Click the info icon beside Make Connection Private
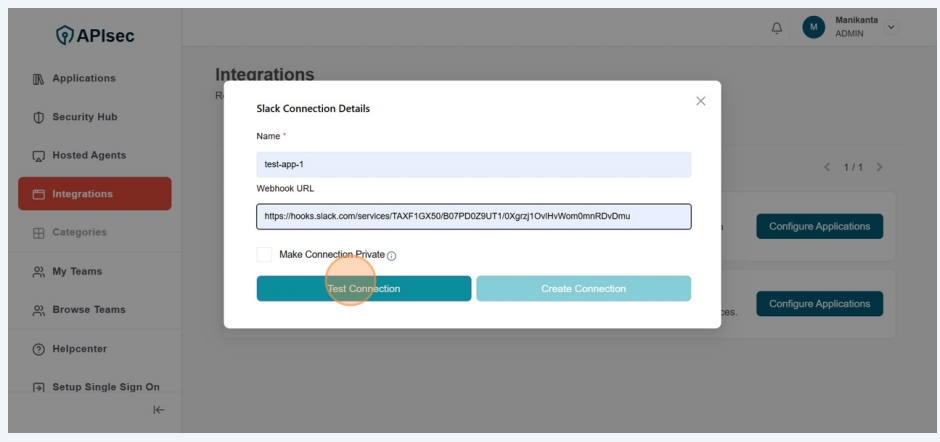Image resolution: width=940 pixels, height=442 pixels. pos(391,256)
